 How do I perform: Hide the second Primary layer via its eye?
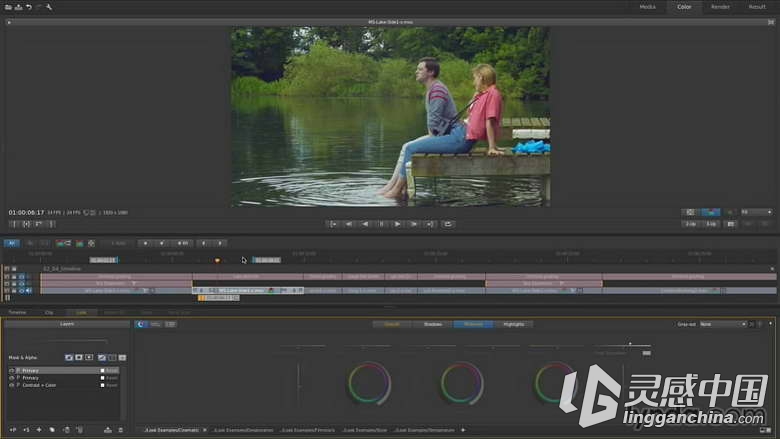[11, 378]
